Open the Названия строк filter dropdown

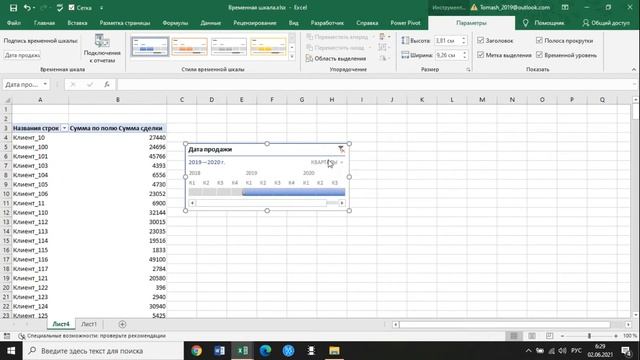pos(64,128)
